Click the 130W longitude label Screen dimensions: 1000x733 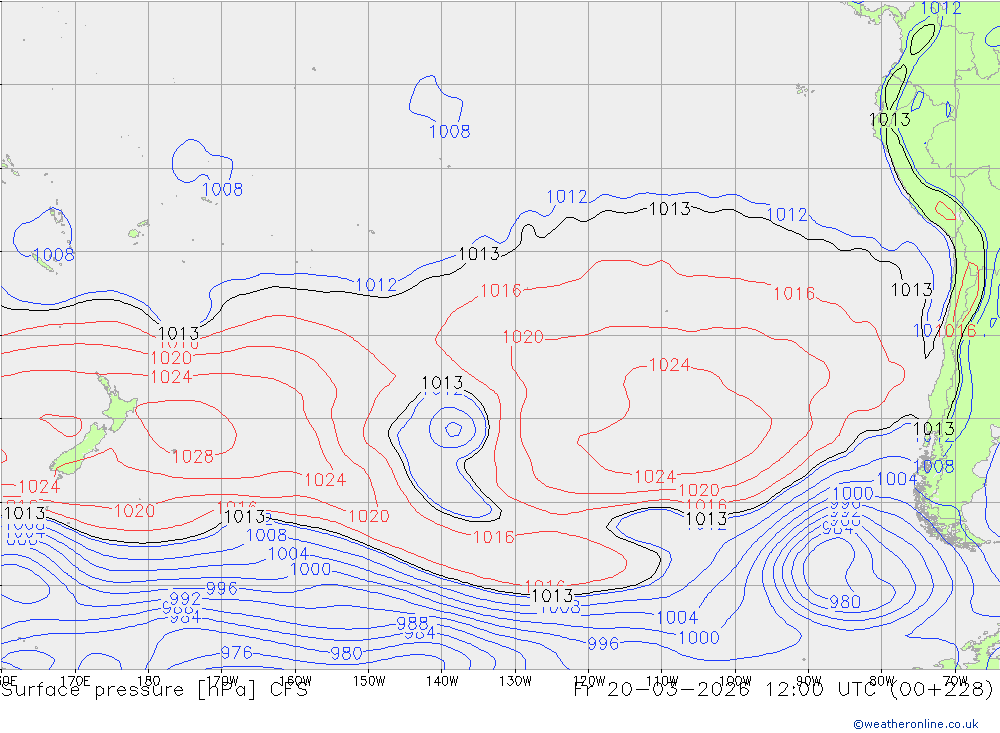pos(515,681)
